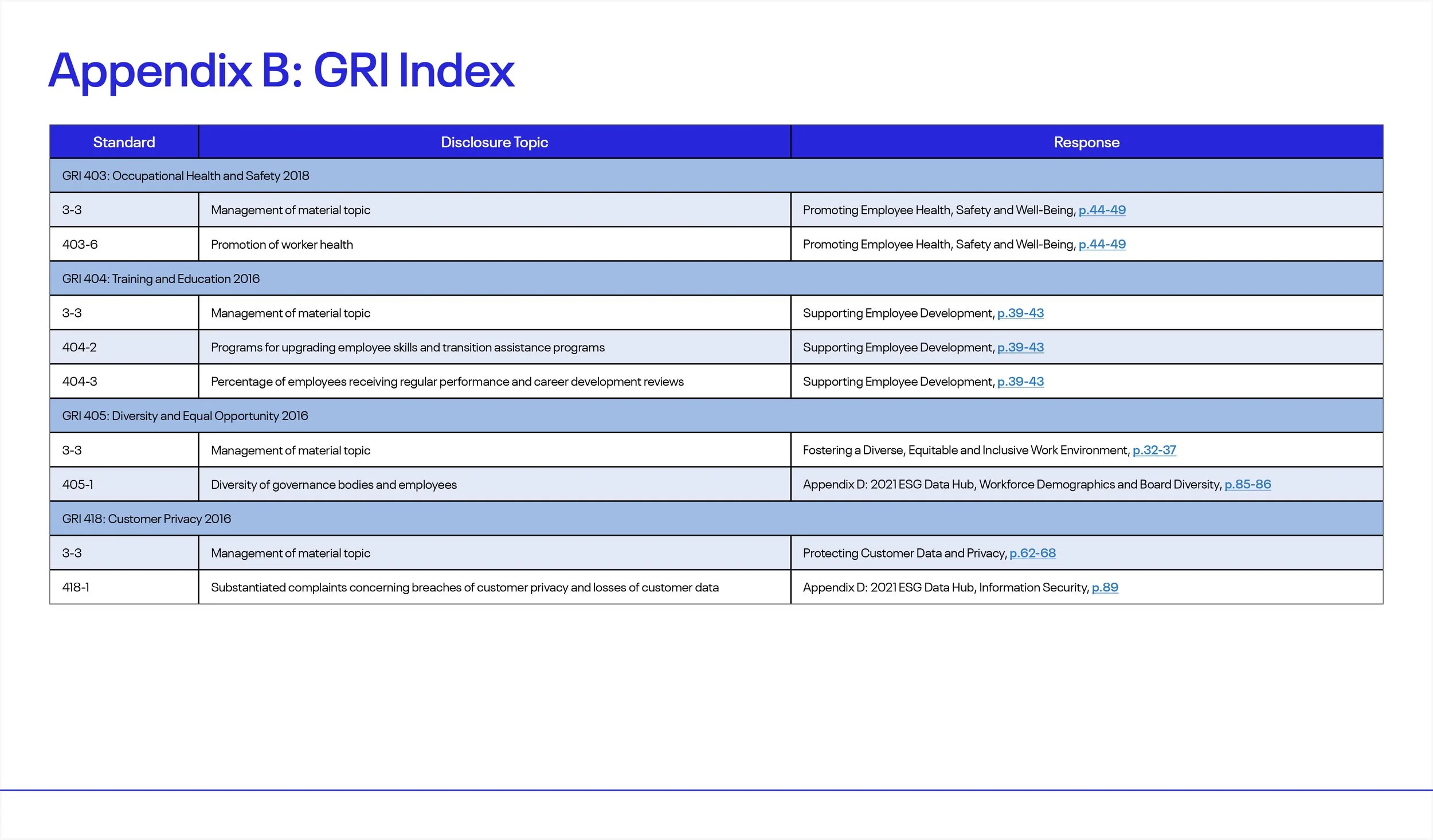Select the 403-6 standard cell

[123, 244]
